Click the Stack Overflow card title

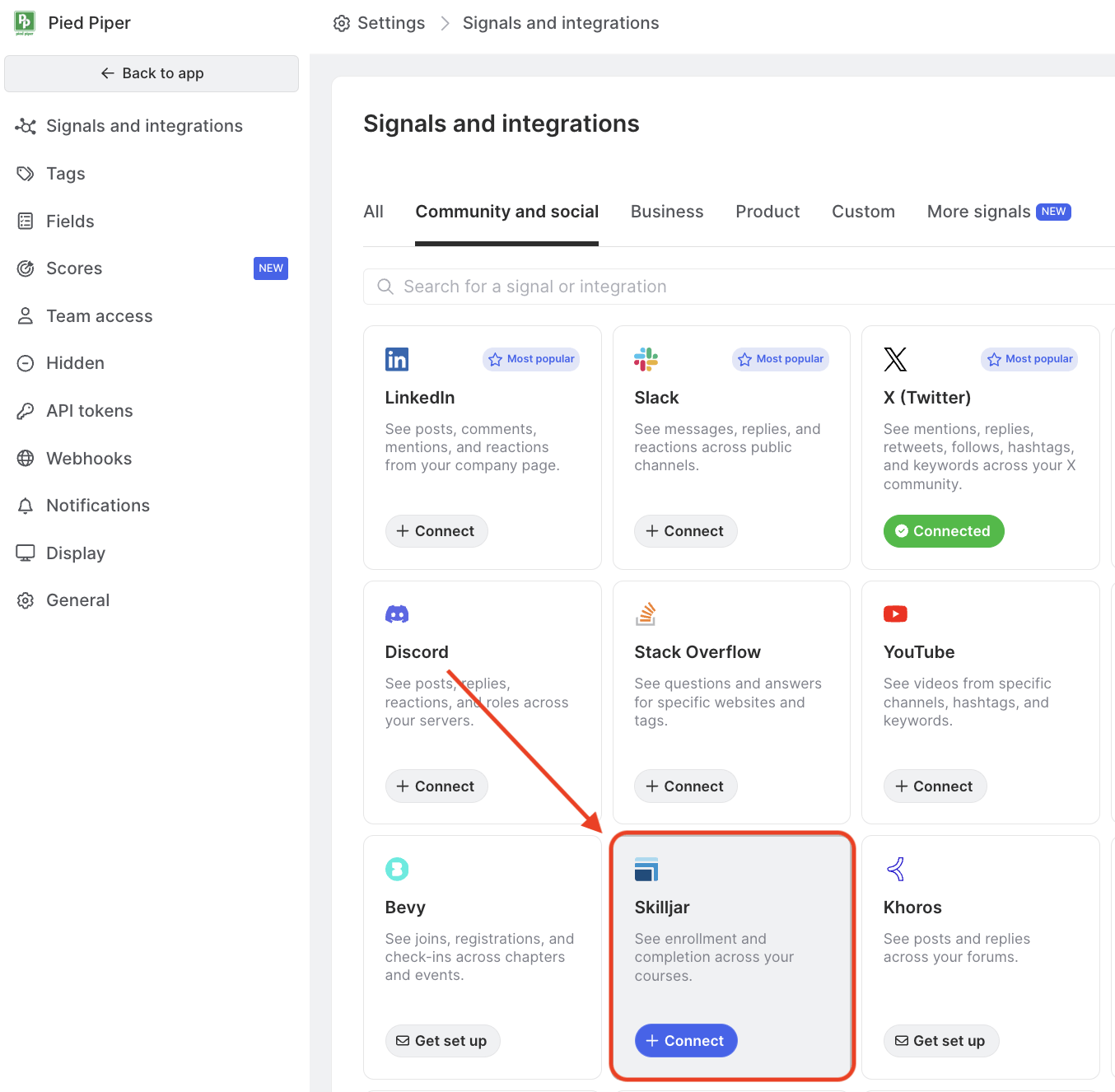point(697,652)
